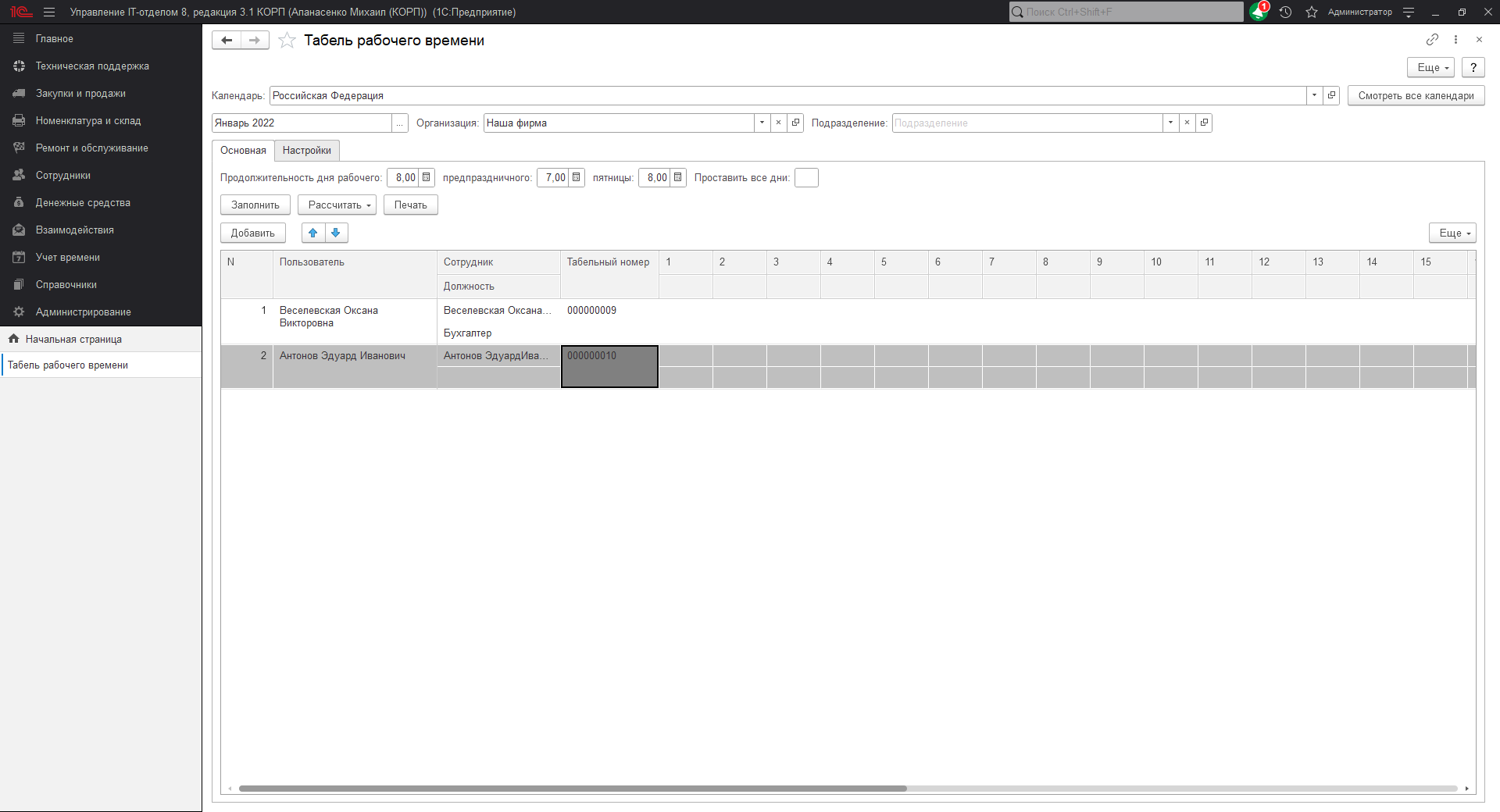Switch to the Настройки tab
The image size is (1500, 812).
coord(306,150)
